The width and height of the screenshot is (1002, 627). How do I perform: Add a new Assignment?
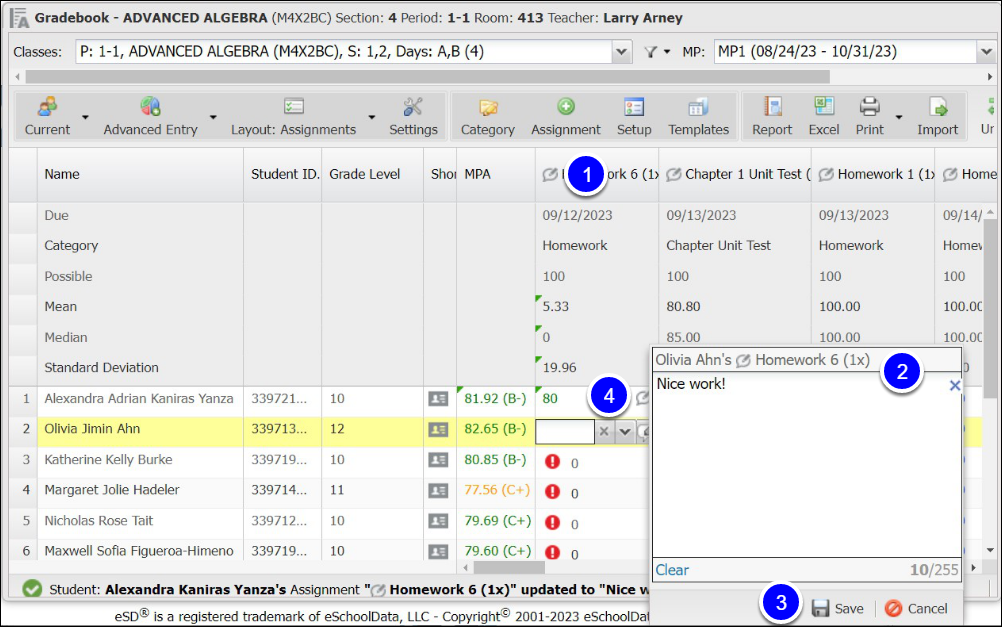(x=566, y=116)
